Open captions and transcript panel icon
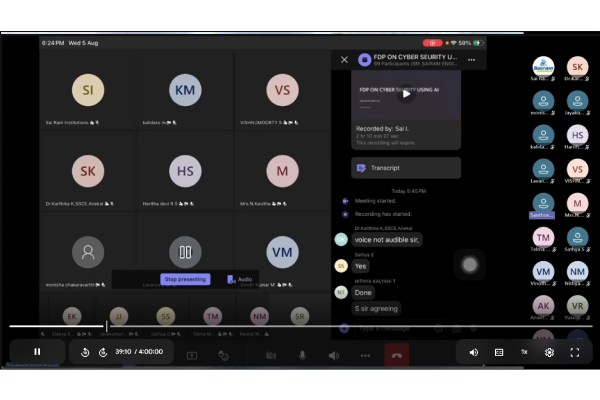This screenshot has height=400, width=600. point(499,352)
